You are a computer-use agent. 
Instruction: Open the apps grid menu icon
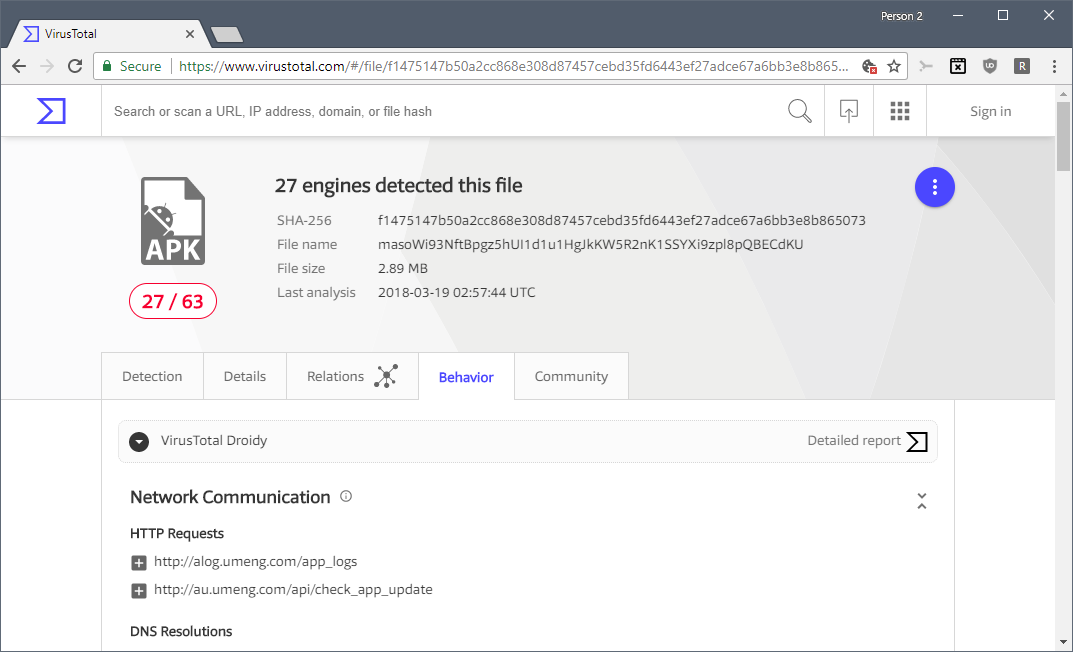(900, 111)
